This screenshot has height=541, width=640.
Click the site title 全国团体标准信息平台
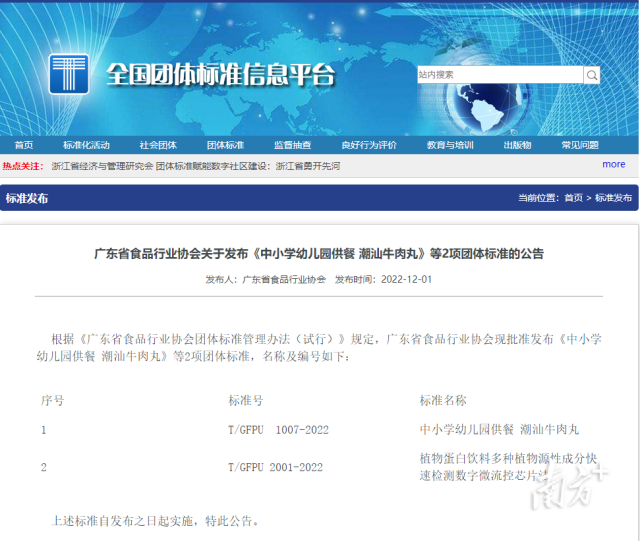pos(221,75)
